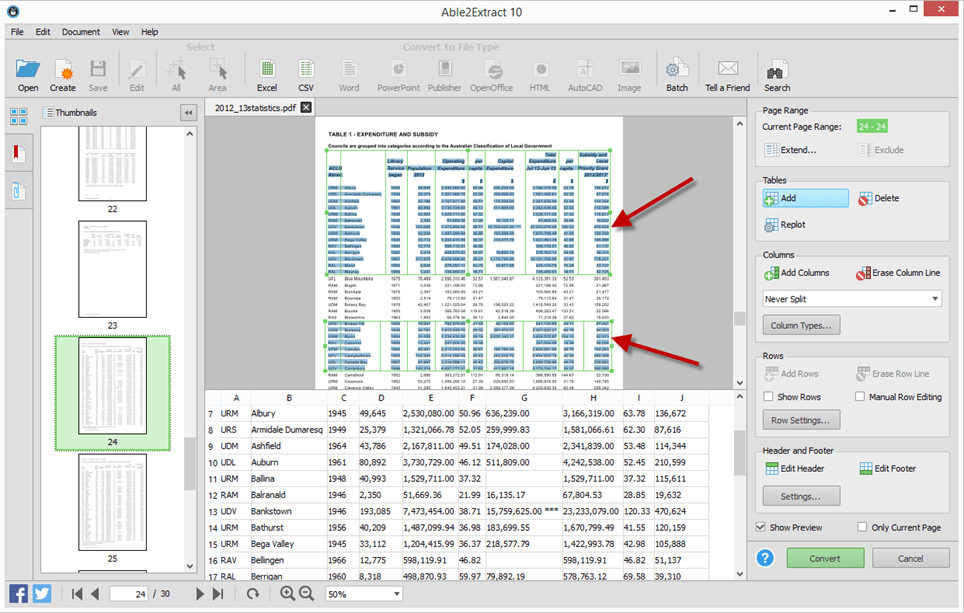Click Add table button
Image resolution: width=964 pixels, height=613 pixels.
coord(805,198)
